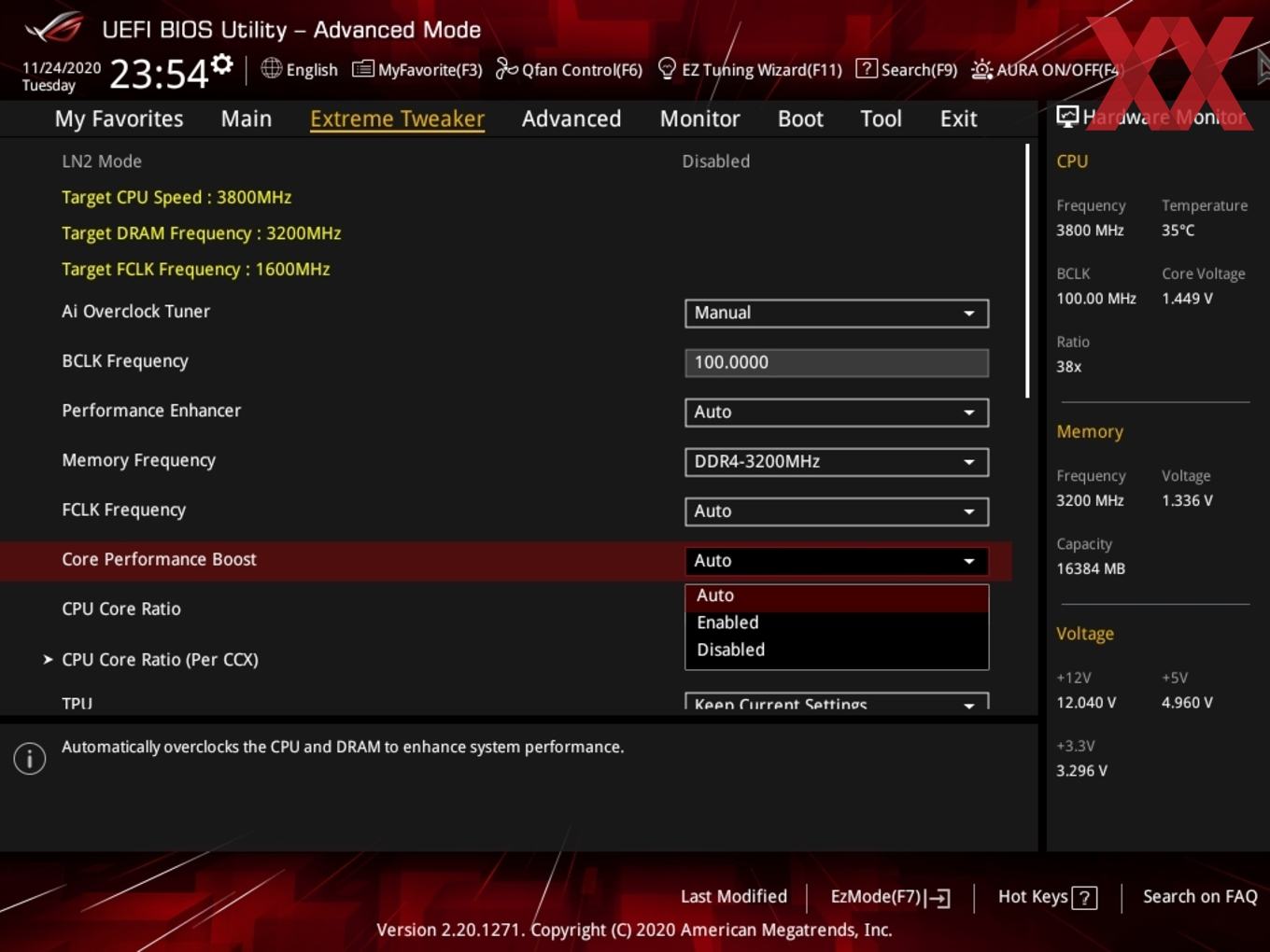Open the Exit tab

[958, 119]
